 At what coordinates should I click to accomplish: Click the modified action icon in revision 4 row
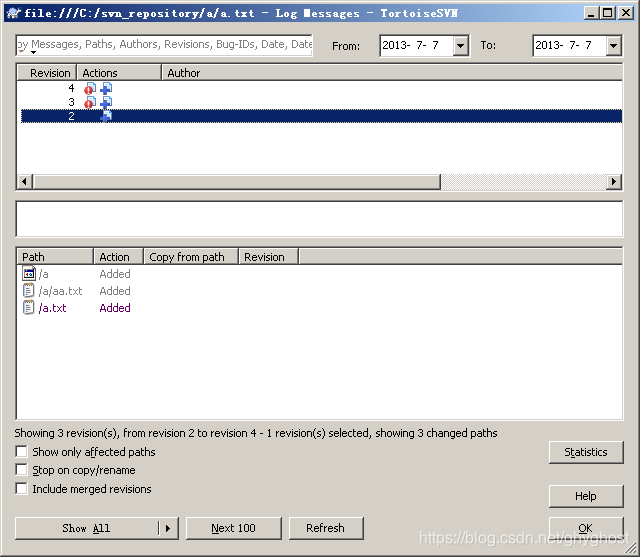[90, 89]
